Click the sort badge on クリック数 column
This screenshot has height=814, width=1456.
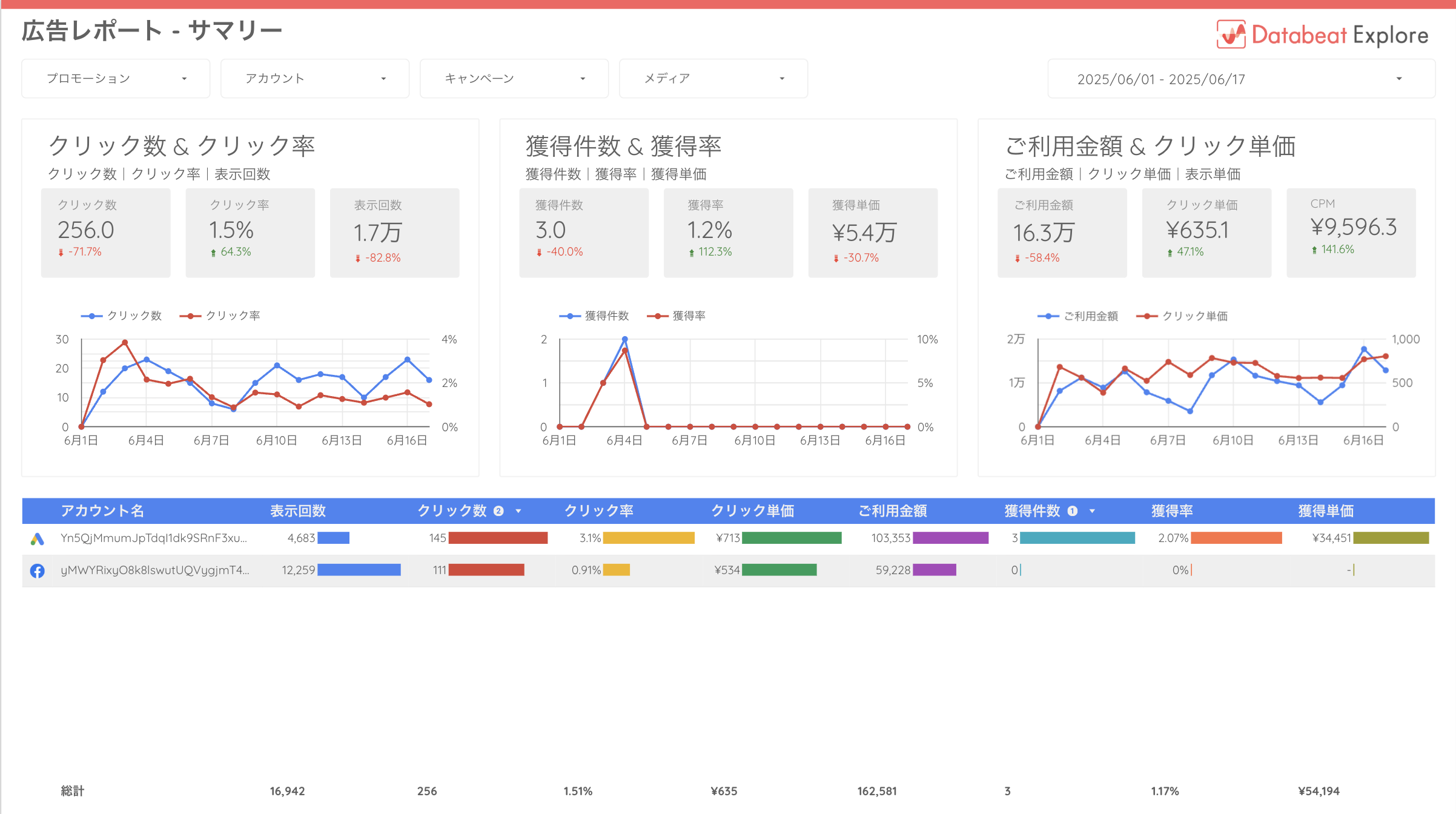coord(498,511)
